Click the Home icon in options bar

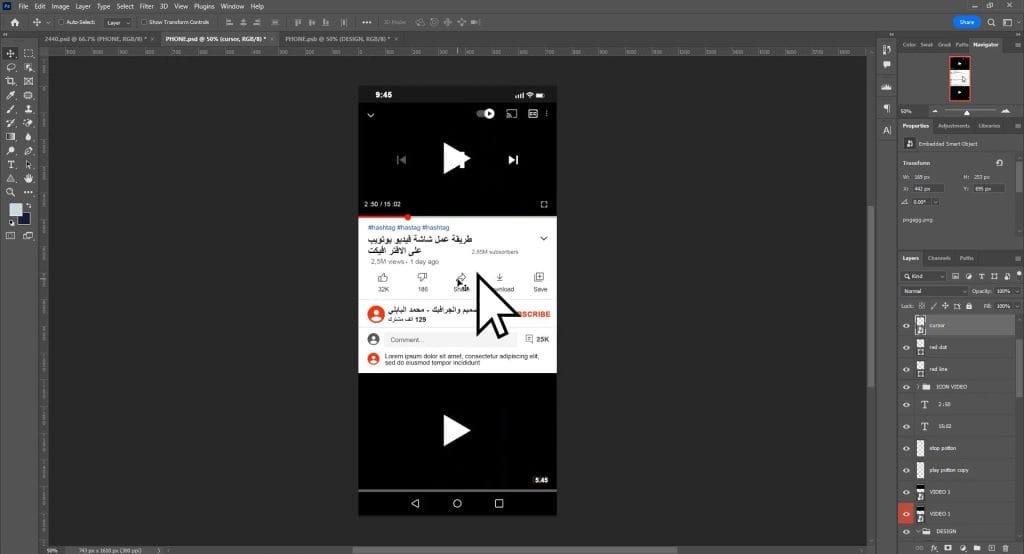14,22
